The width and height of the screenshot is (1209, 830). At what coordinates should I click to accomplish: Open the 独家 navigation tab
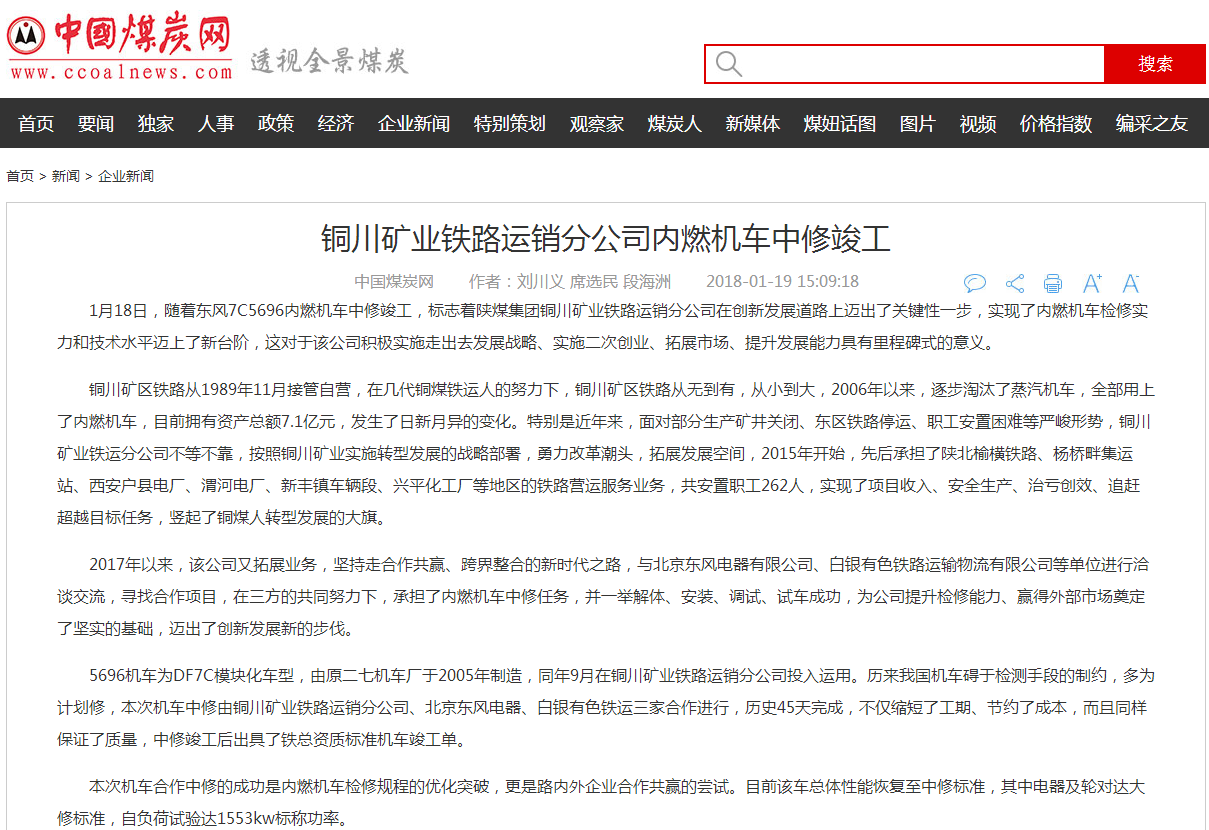pyautogui.click(x=156, y=124)
